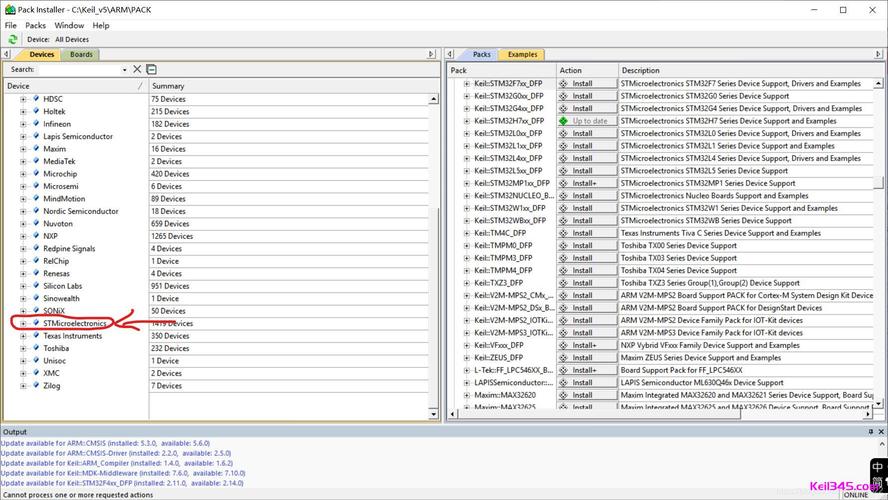Install the LAPISSemiconductor pack

(587, 382)
